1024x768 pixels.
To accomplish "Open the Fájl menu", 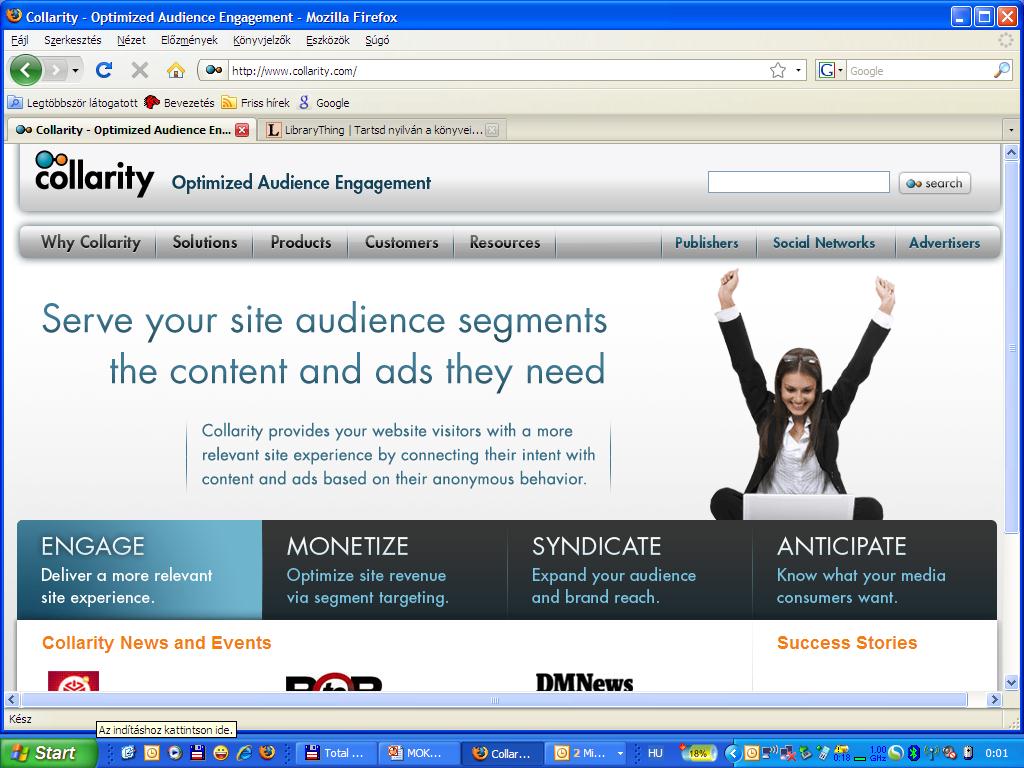I will click(20, 40).
